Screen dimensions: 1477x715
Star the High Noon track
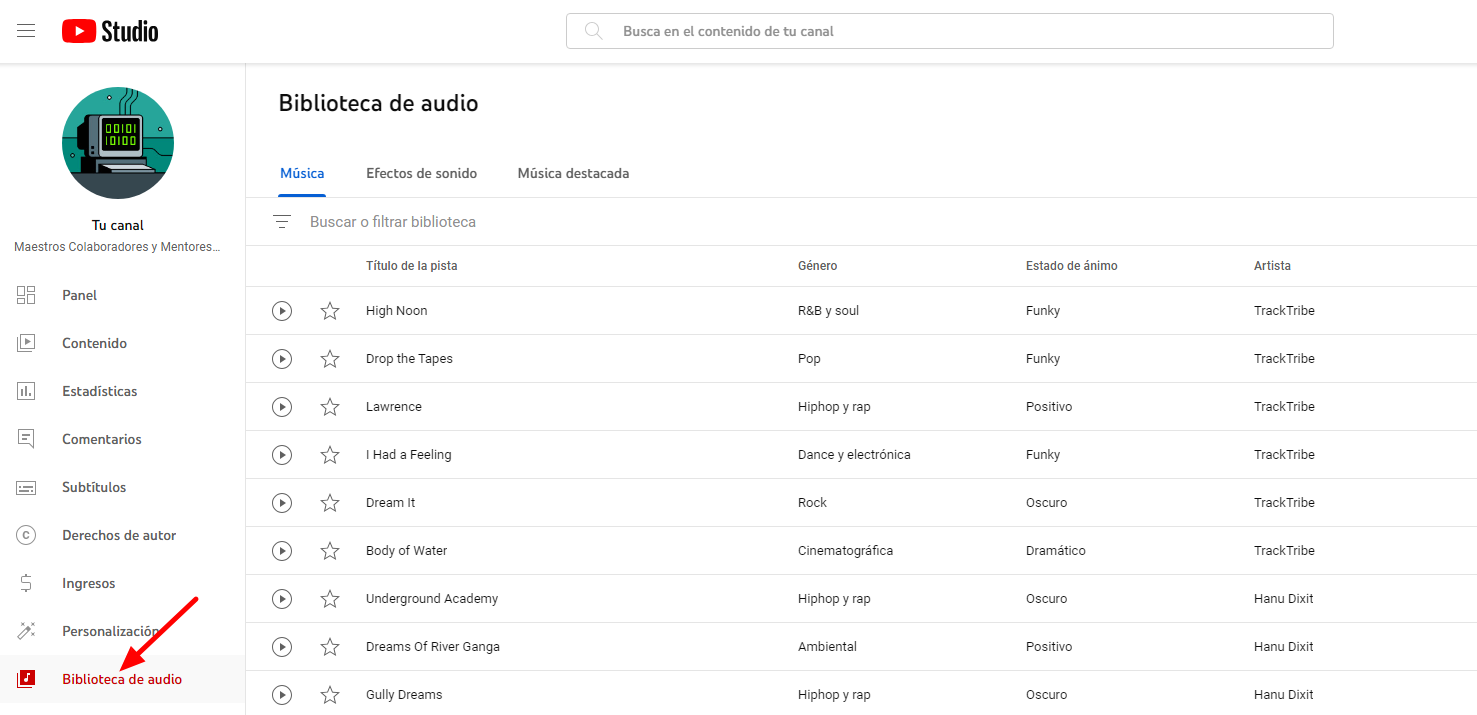(x=330, y=311)
